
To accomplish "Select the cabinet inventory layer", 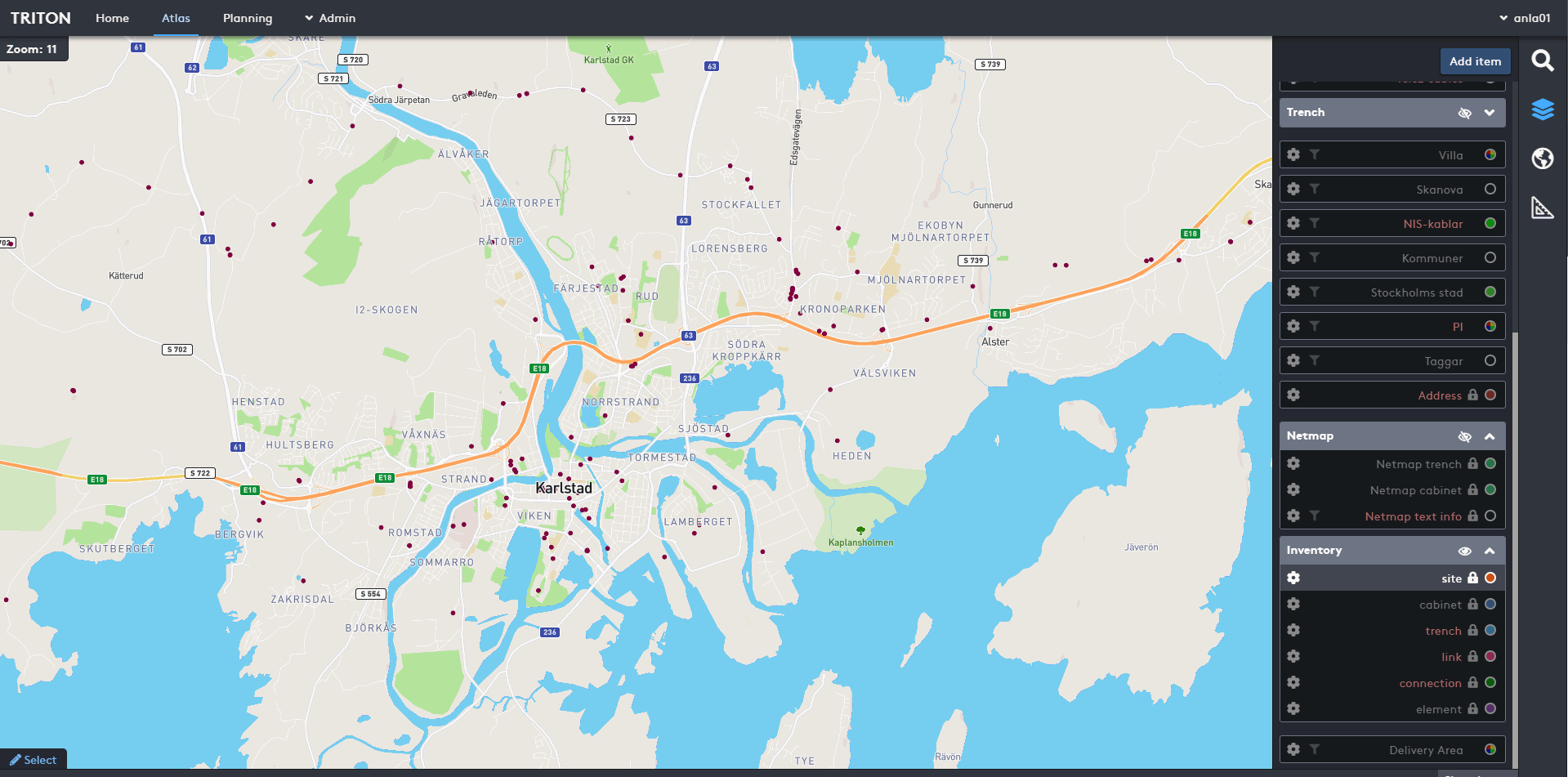I will (x=1440, y=605).
